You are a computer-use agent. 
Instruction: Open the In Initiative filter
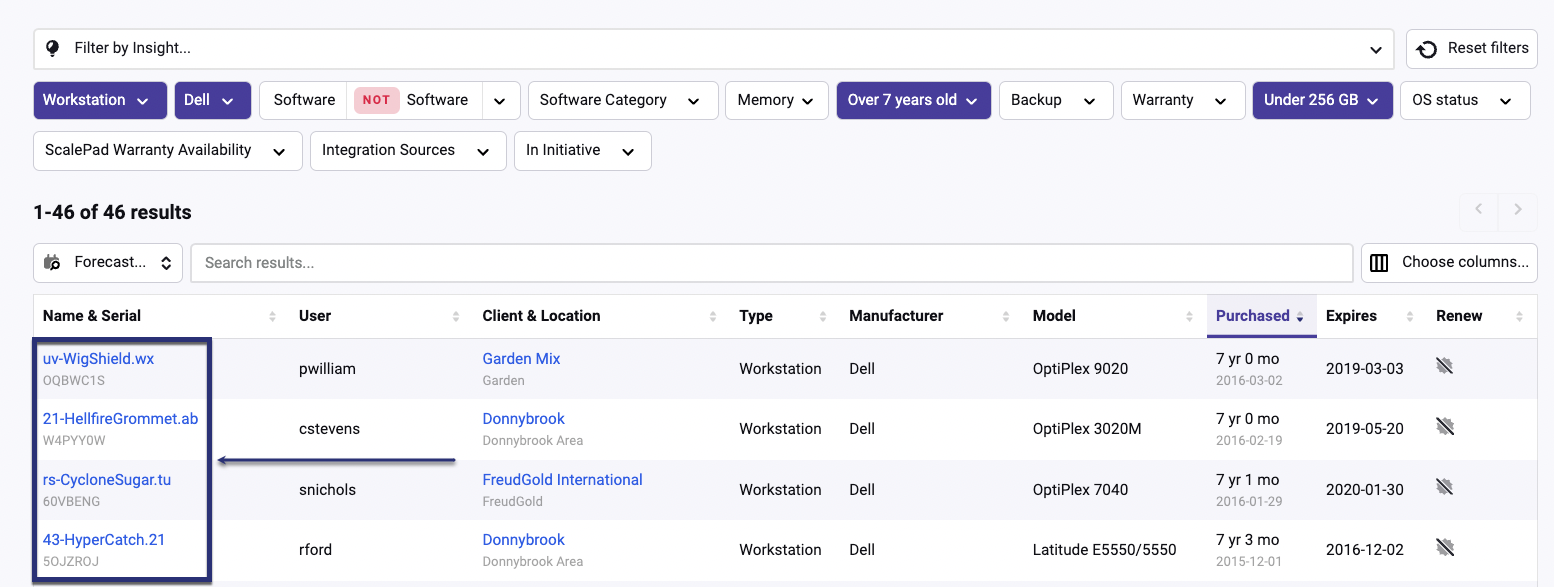click(x=583, y=151)
